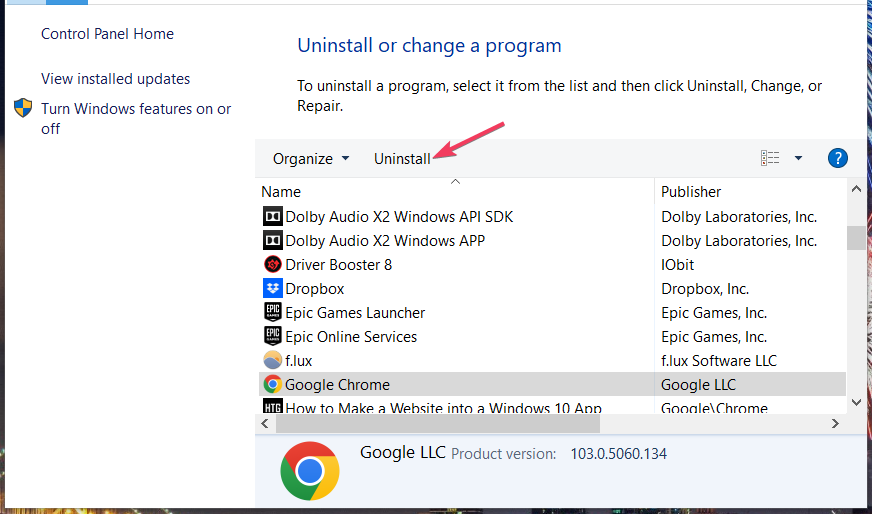Click the f.lux Software LLC publisher cell
872x514 pixels.
[719, 360]
